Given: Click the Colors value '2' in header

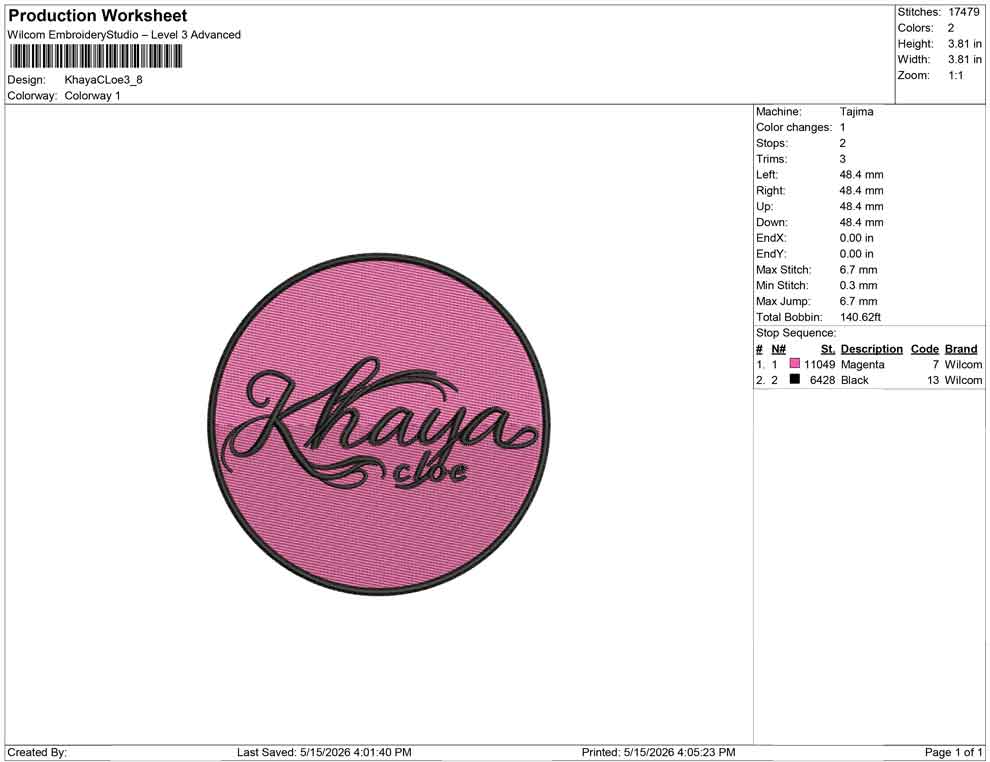Looking at the screenshot, I should point(951,28).
